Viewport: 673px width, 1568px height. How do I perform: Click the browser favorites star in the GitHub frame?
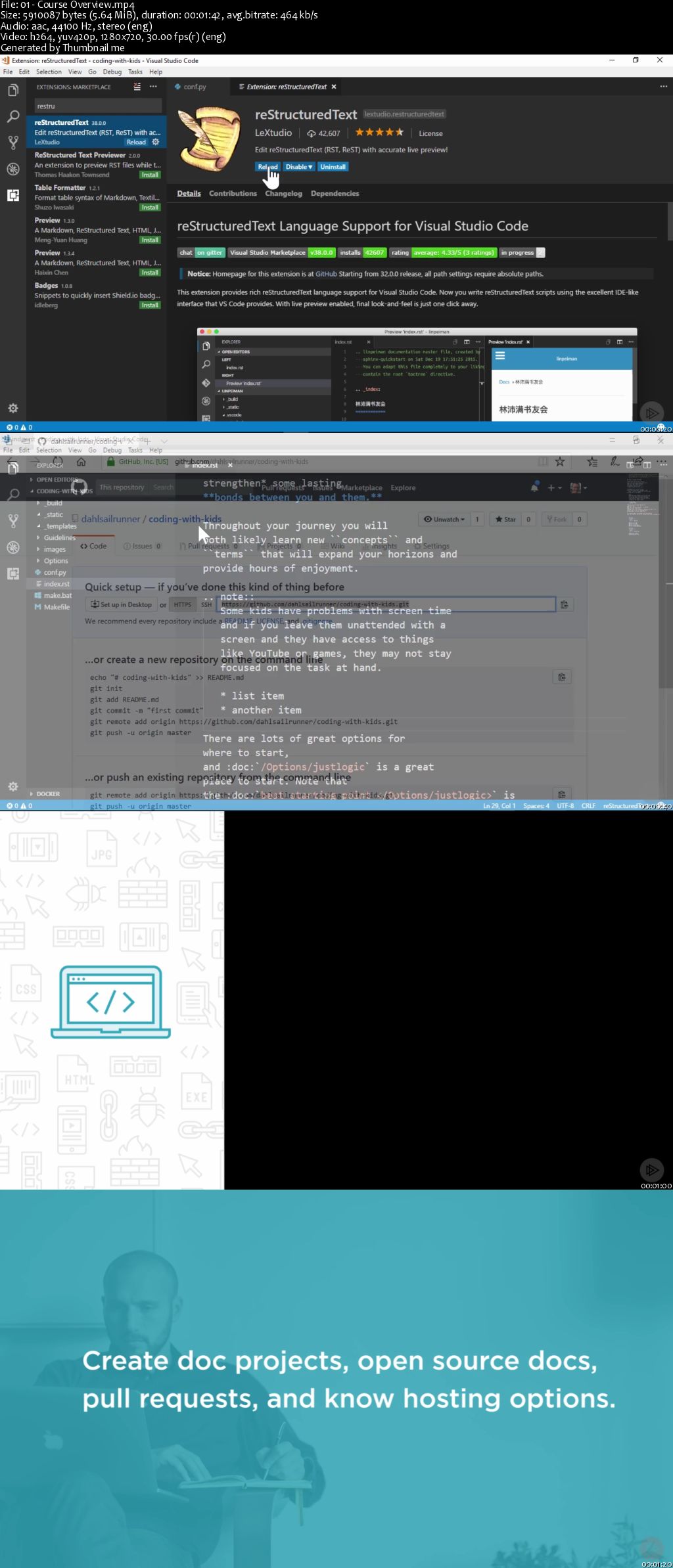click(x=560, y=462)
